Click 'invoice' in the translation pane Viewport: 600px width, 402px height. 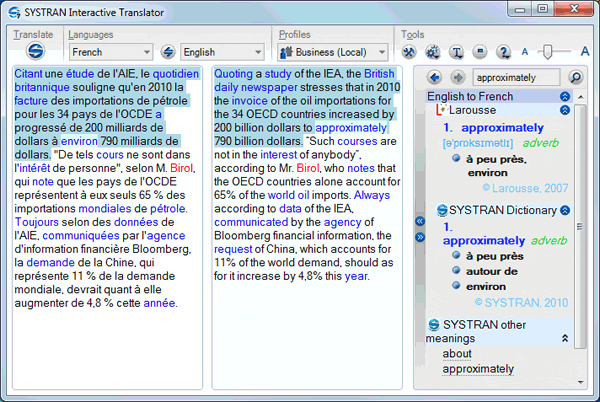(x=249, y=101)
